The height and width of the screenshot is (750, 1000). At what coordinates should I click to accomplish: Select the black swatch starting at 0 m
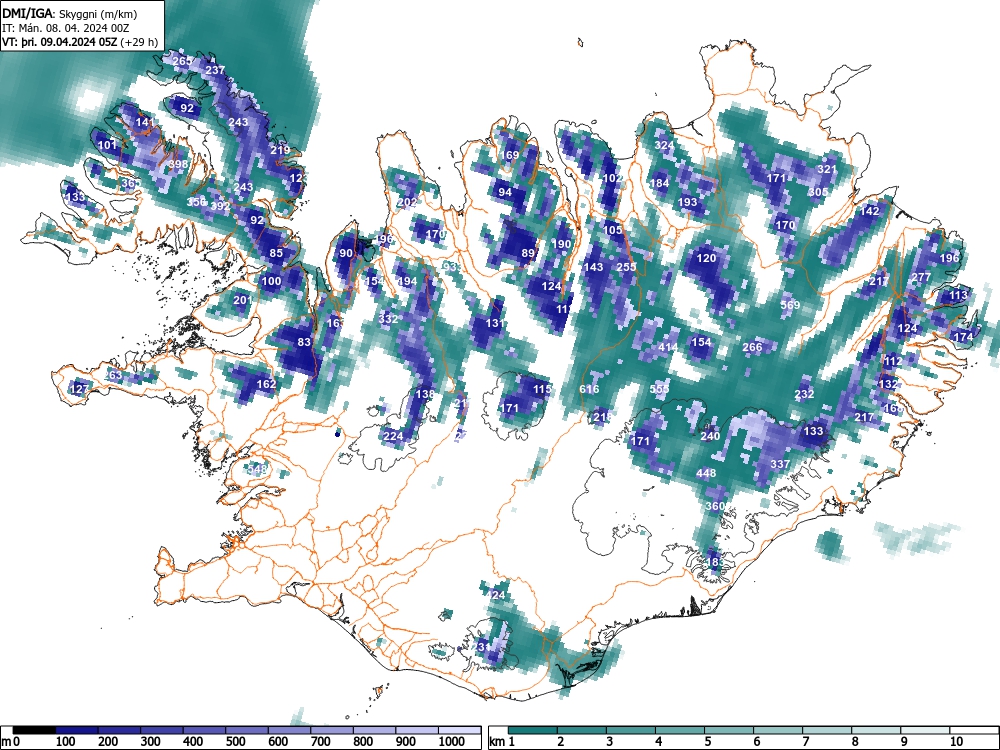click(34, 730)
